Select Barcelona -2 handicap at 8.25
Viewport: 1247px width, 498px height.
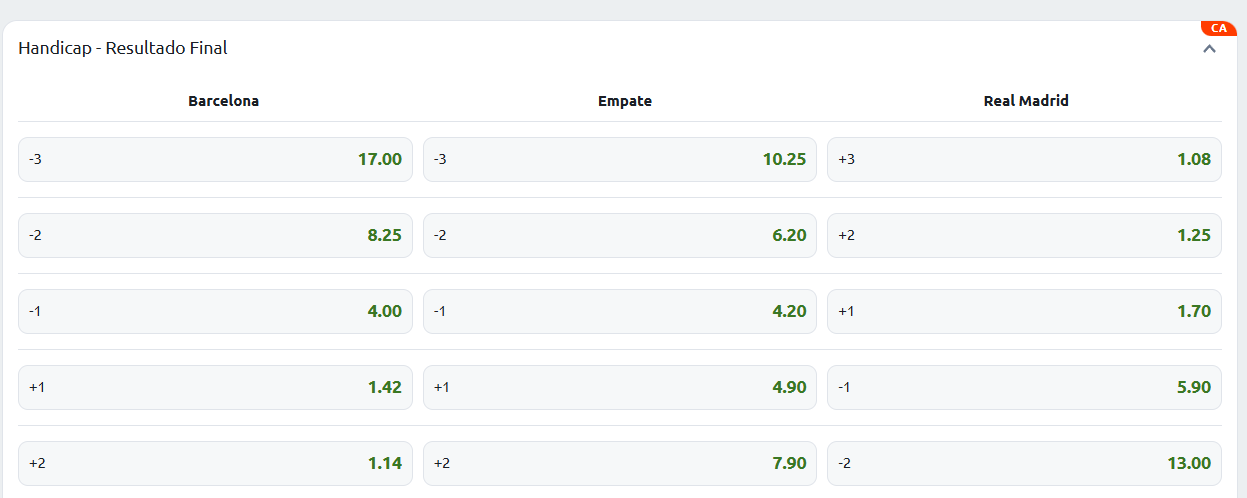point(215,235)
